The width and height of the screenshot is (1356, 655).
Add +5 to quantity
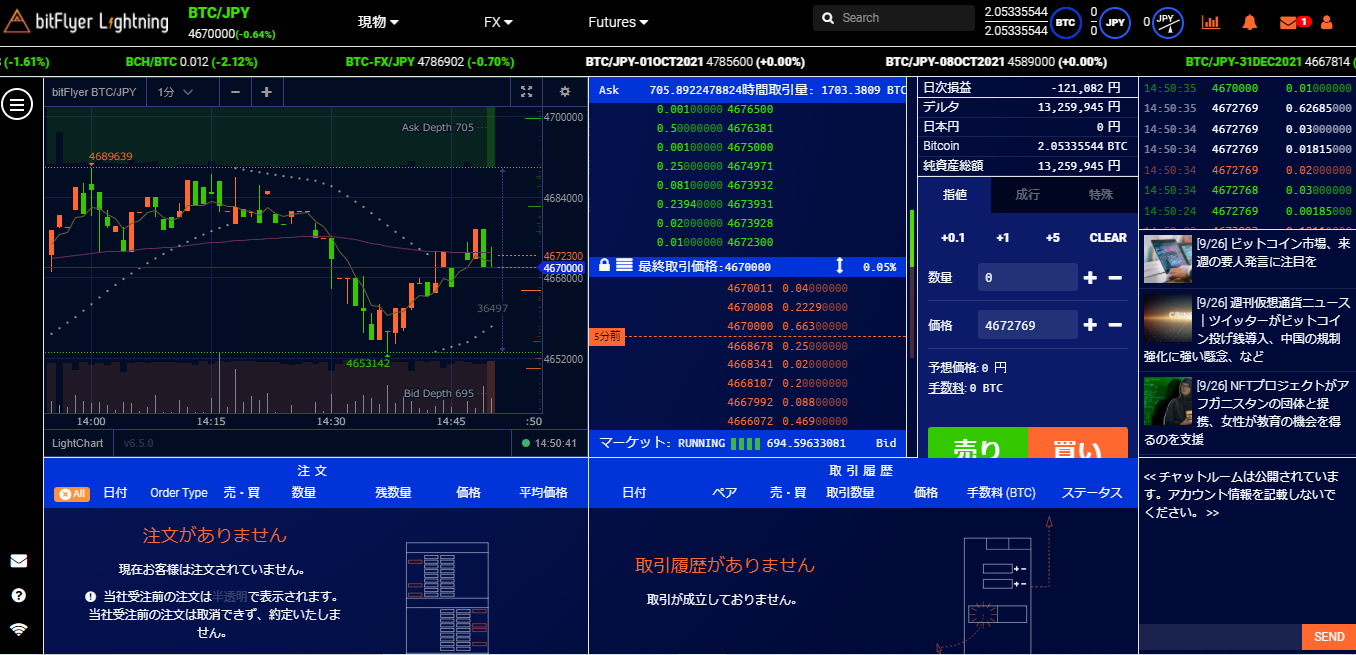(x=1052, y=238)
